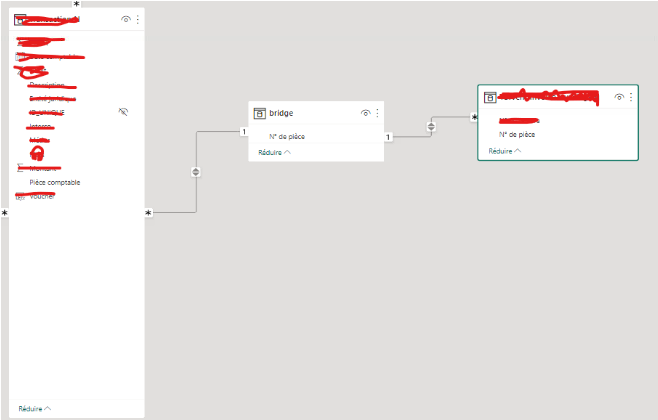Click the many asterisk marker at green-outlined table

[474, 118]
